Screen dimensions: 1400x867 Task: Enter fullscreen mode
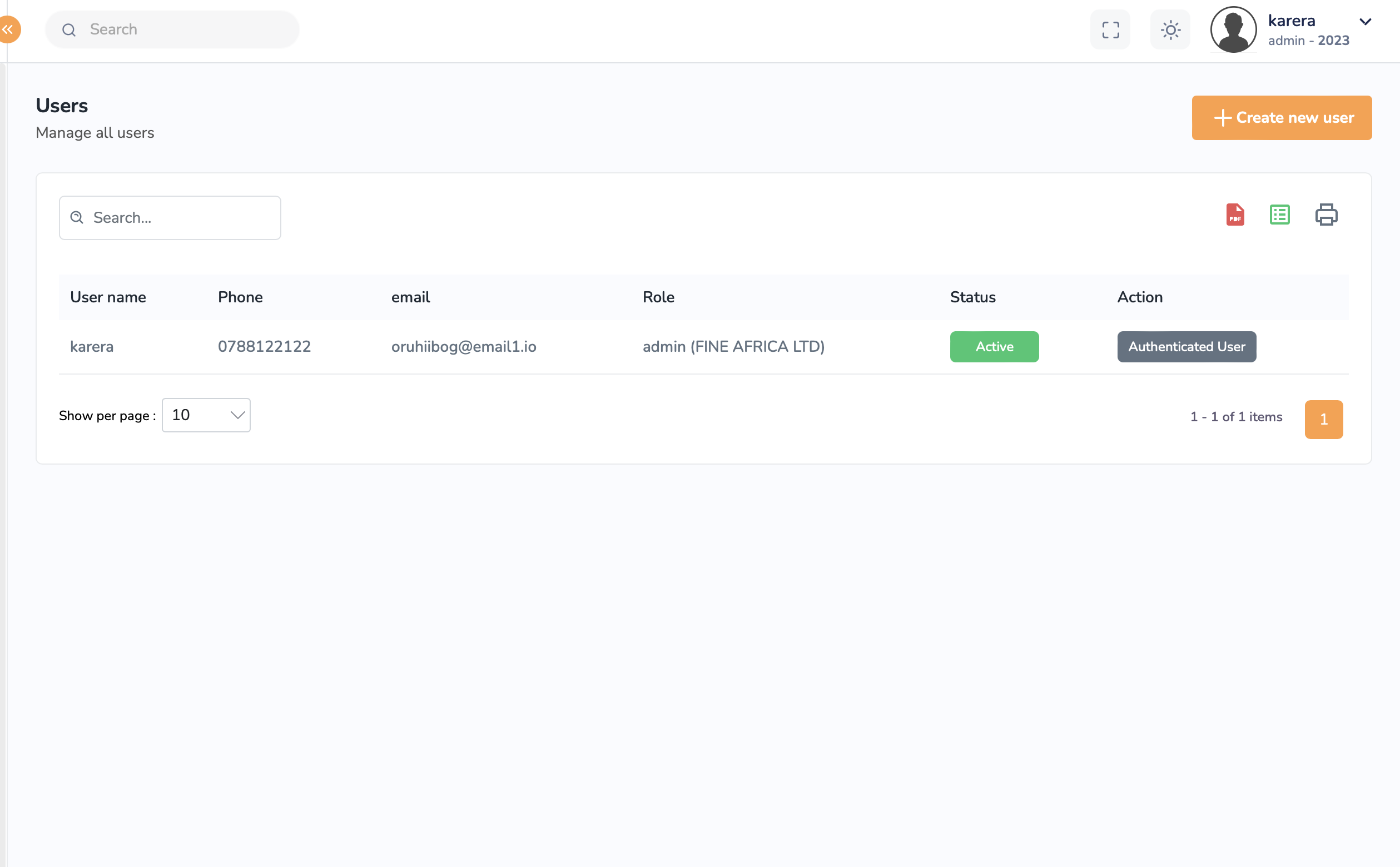pyautogui.click(x=1110, y=30)
